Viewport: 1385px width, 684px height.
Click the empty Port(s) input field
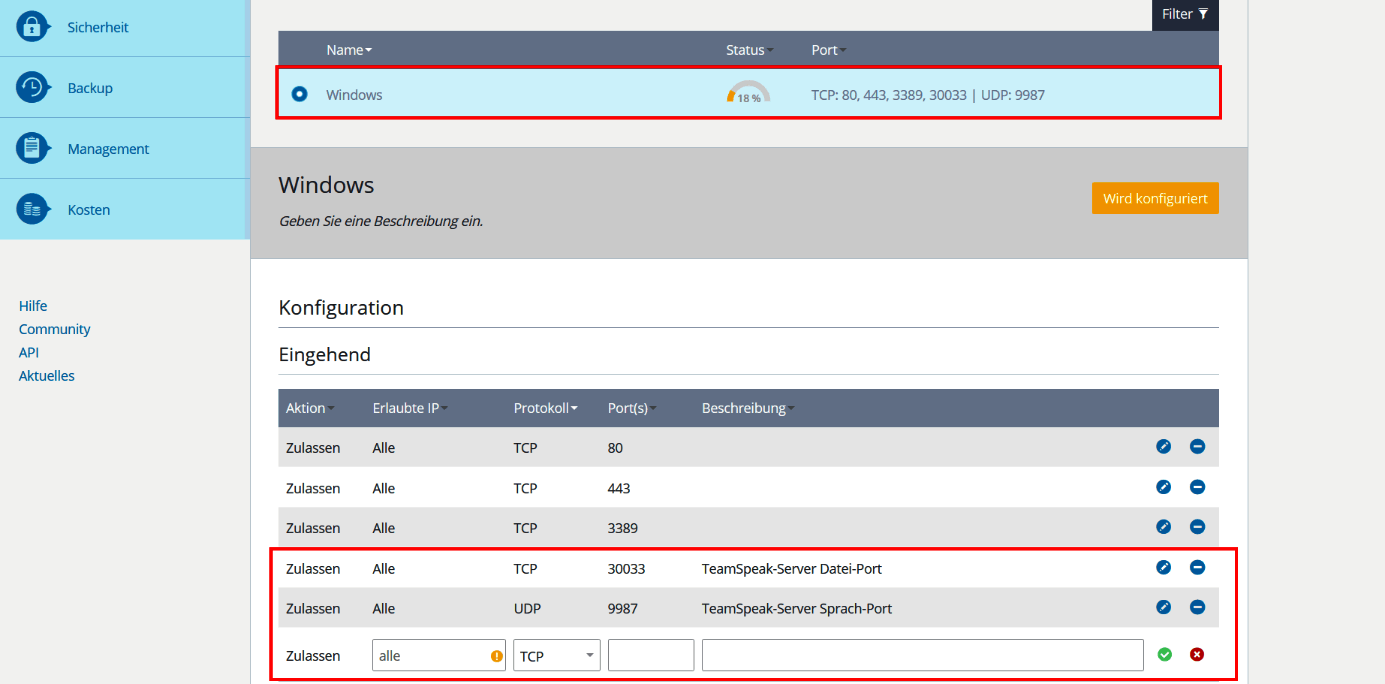click(x=651, y=655)
